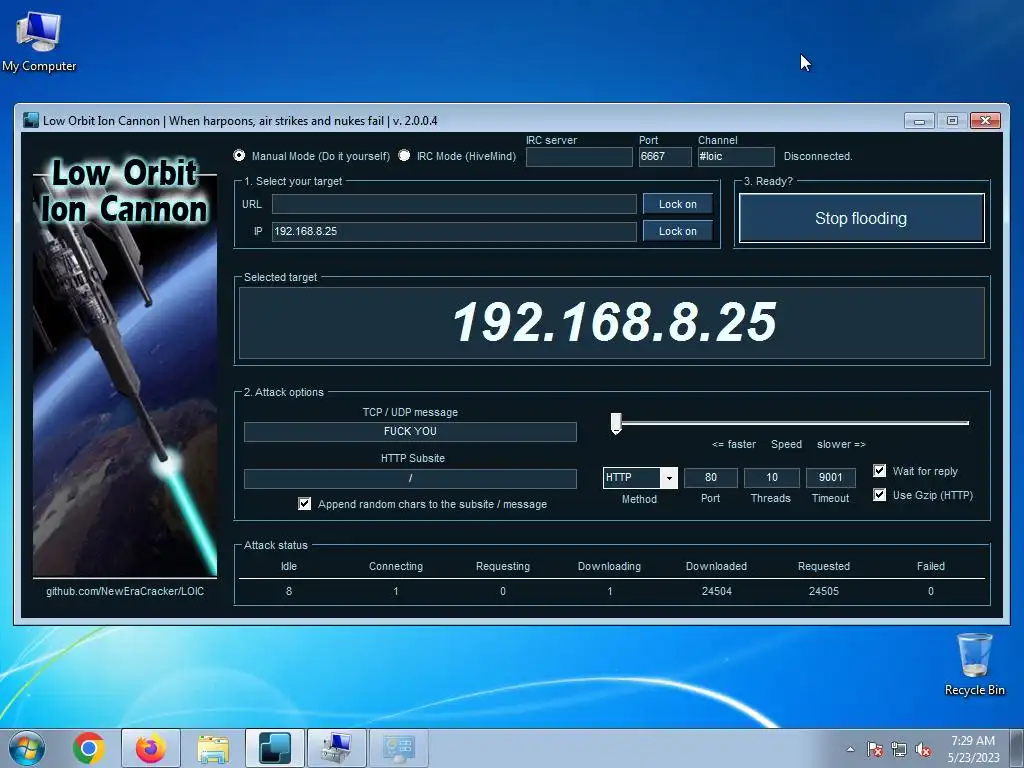Click the 'slower =>' speed label
The height and width of the screenshot is (768, 1024).
coord(841,444)
